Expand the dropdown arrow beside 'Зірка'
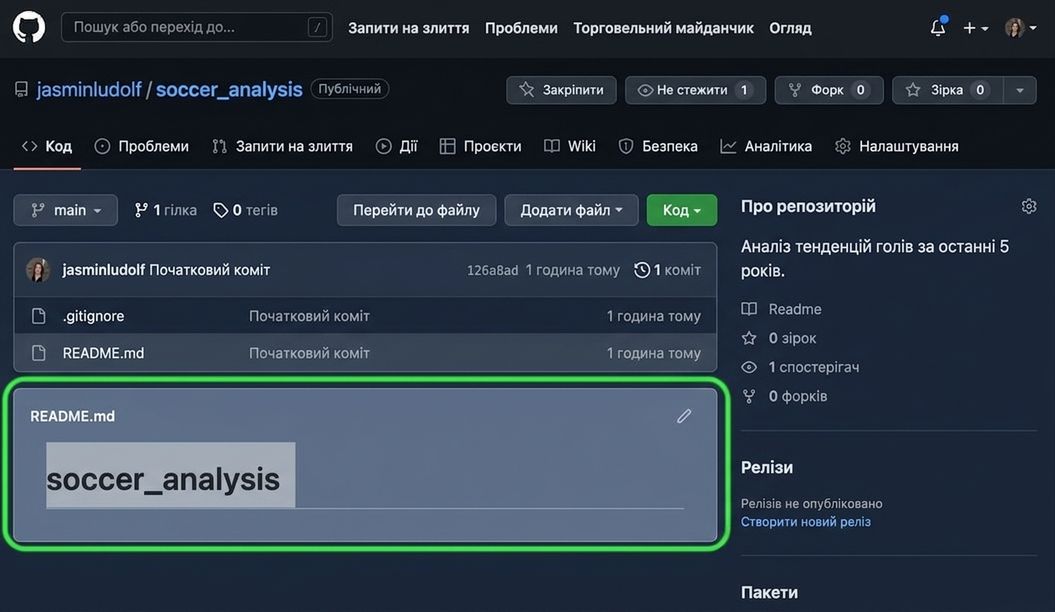Viewport: 1055px width, 612px height. pyautogui.click(x=1020, y=90)
